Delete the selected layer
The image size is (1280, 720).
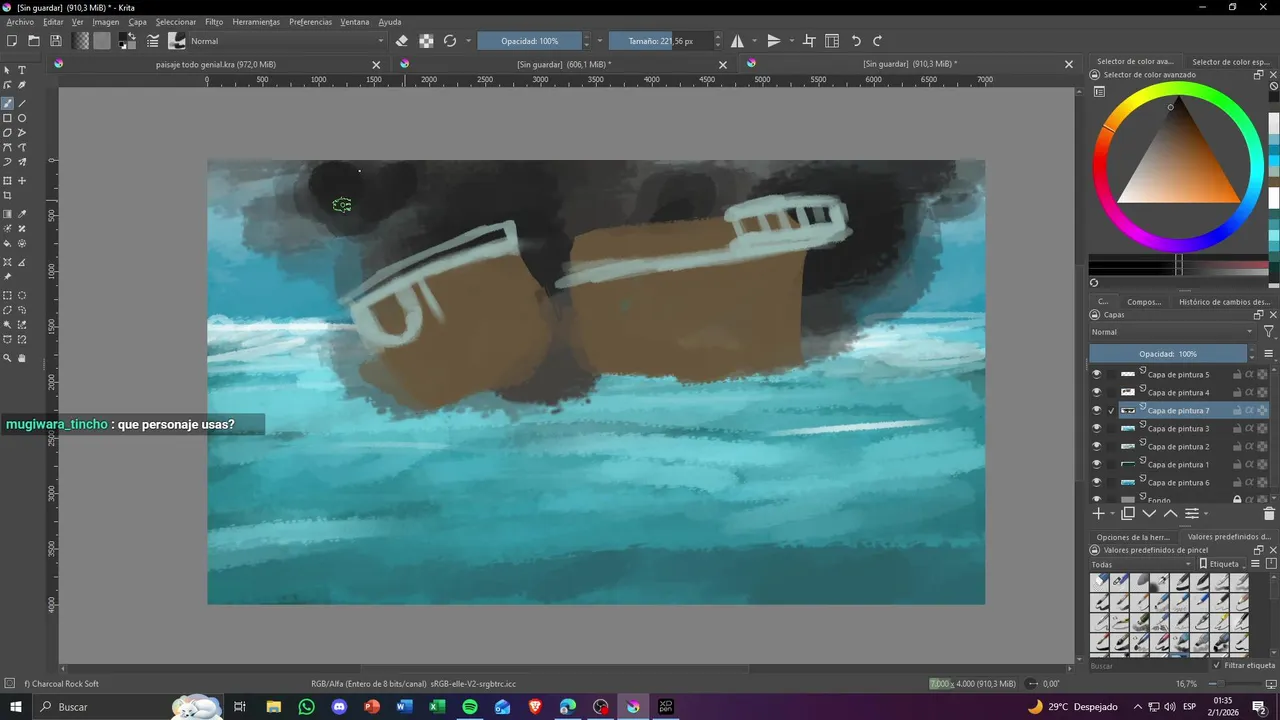pos(1269,513)
